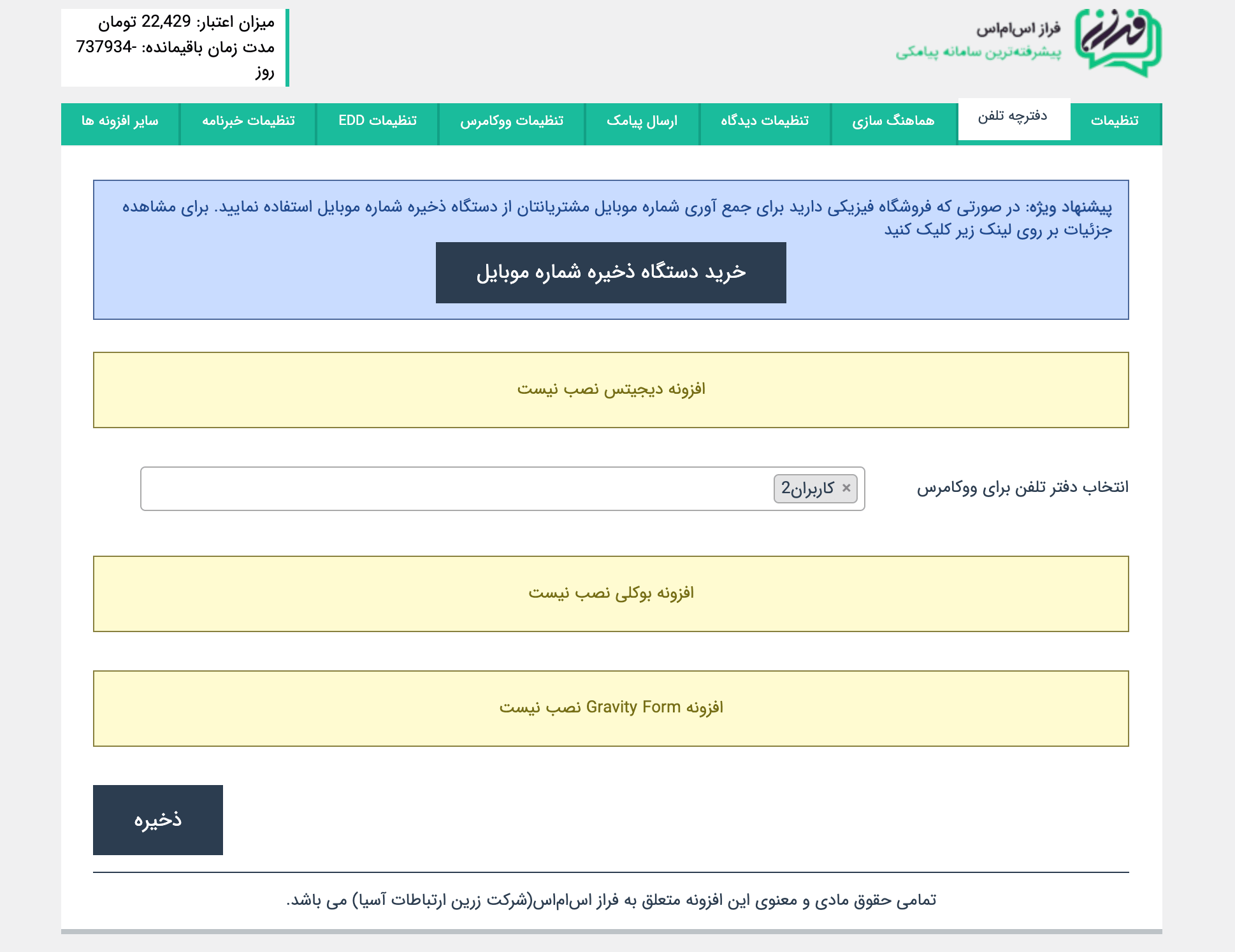Click the فراز اس‌ام‌اس title text
The height and width of the screenshot is (952, 1235).
[1018, 29]
